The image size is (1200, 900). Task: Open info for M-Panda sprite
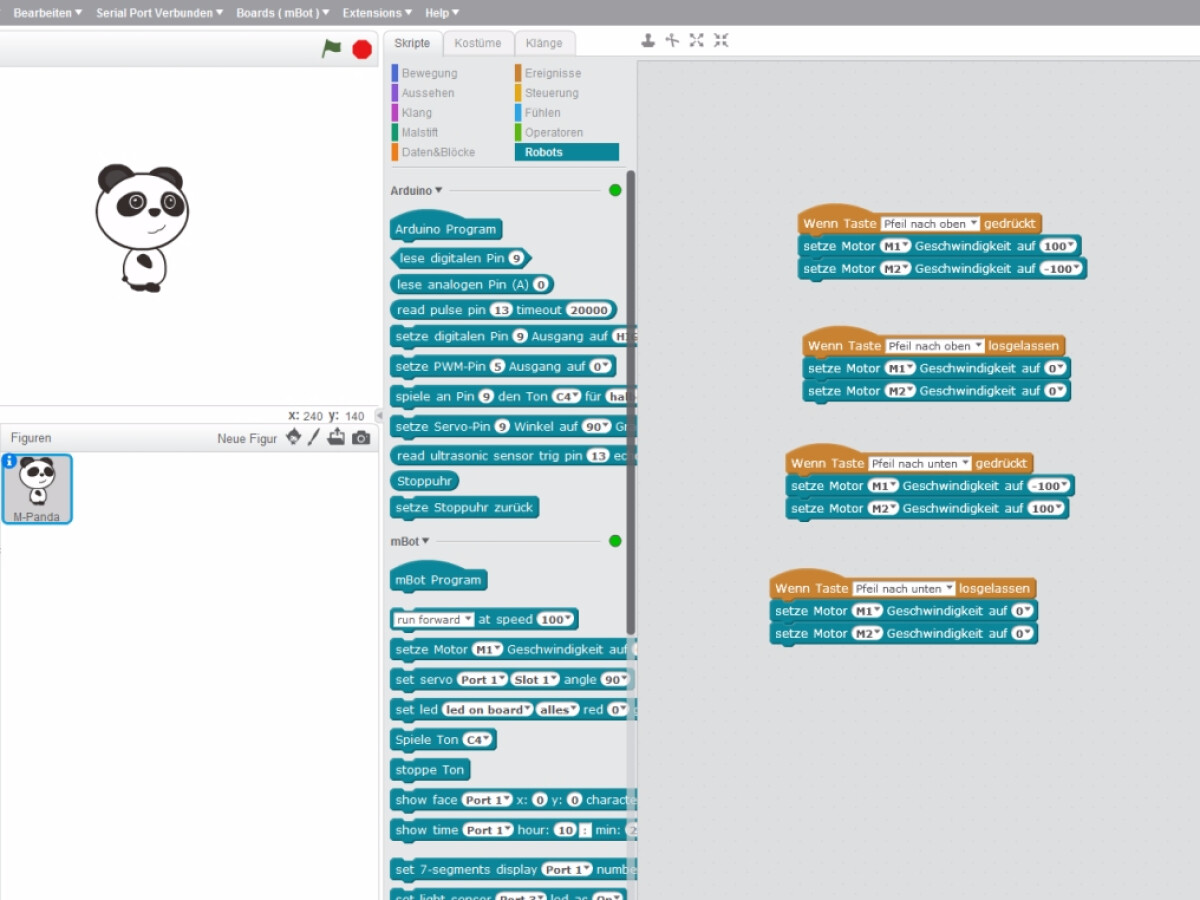9,461
